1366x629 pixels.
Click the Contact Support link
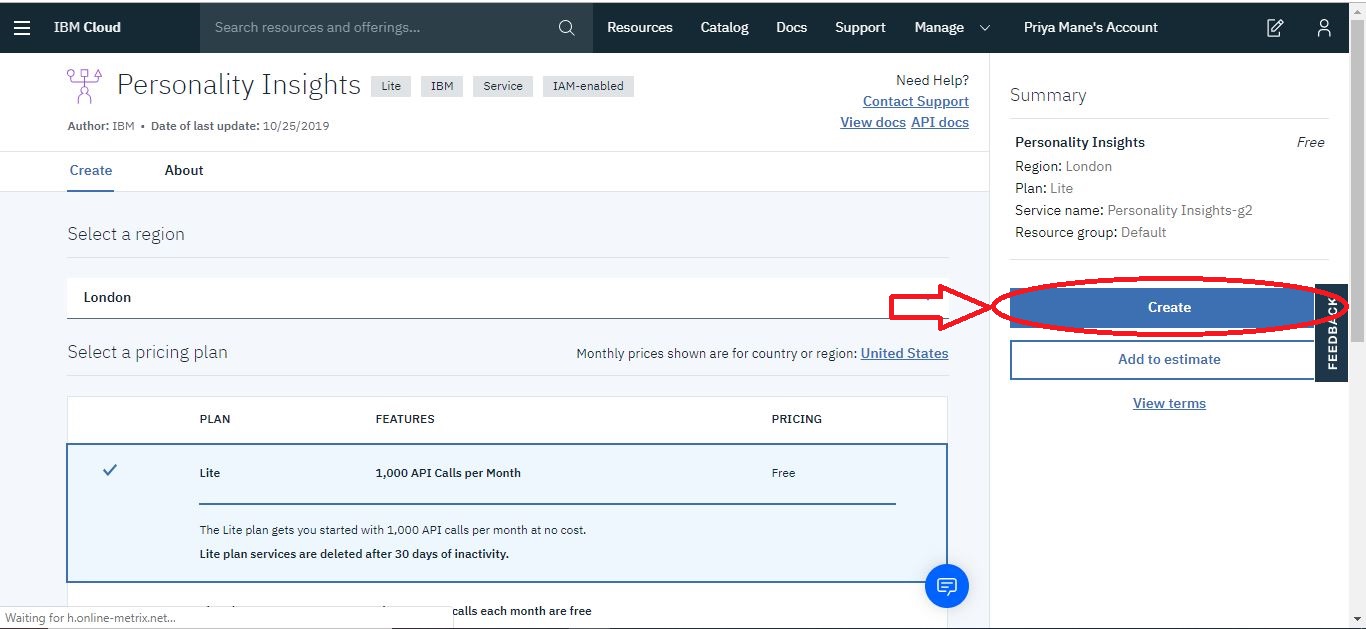point(915,101)
